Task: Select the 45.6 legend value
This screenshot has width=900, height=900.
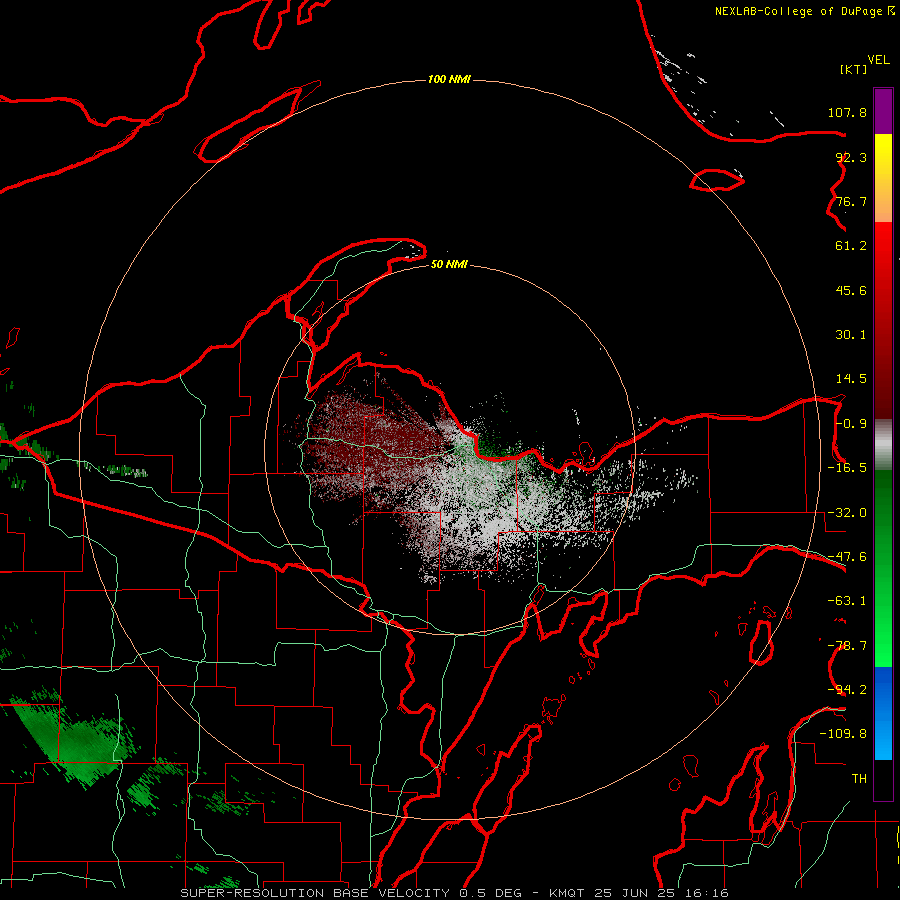Action: pos(851,290)
